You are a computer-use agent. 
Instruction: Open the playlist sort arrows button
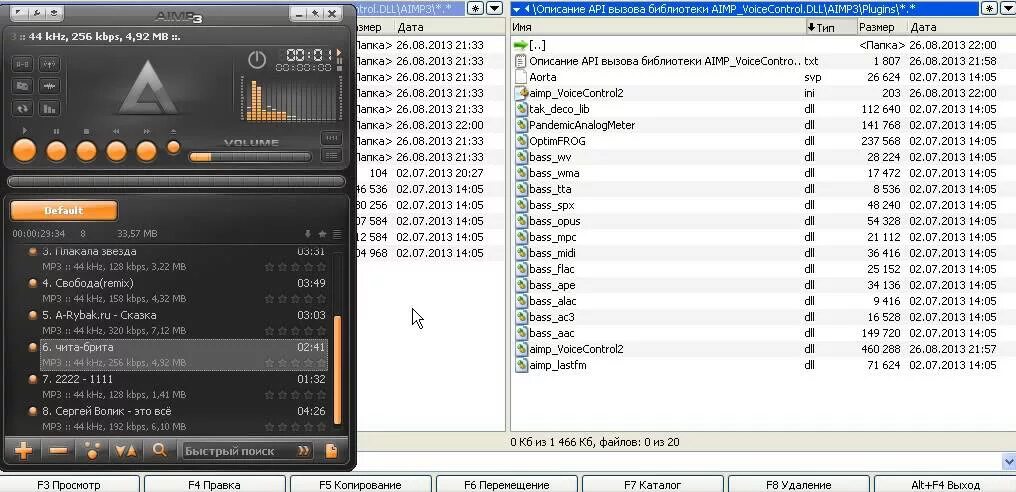click(x=126, y=451)
